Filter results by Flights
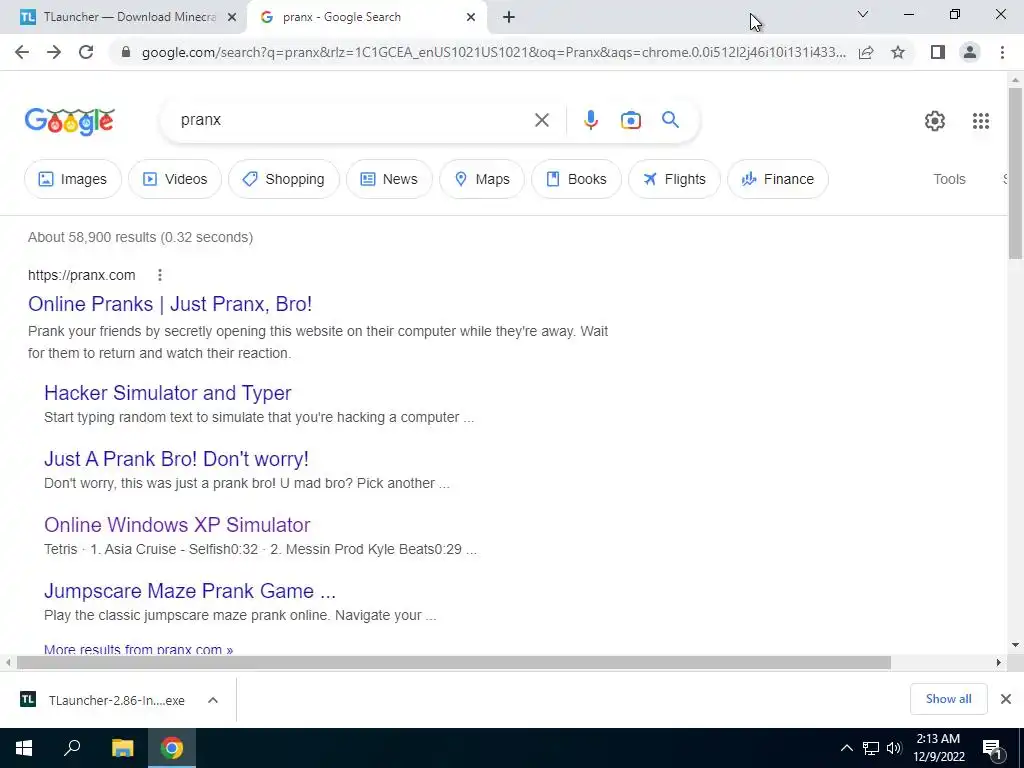 click(x=674, y=179)
